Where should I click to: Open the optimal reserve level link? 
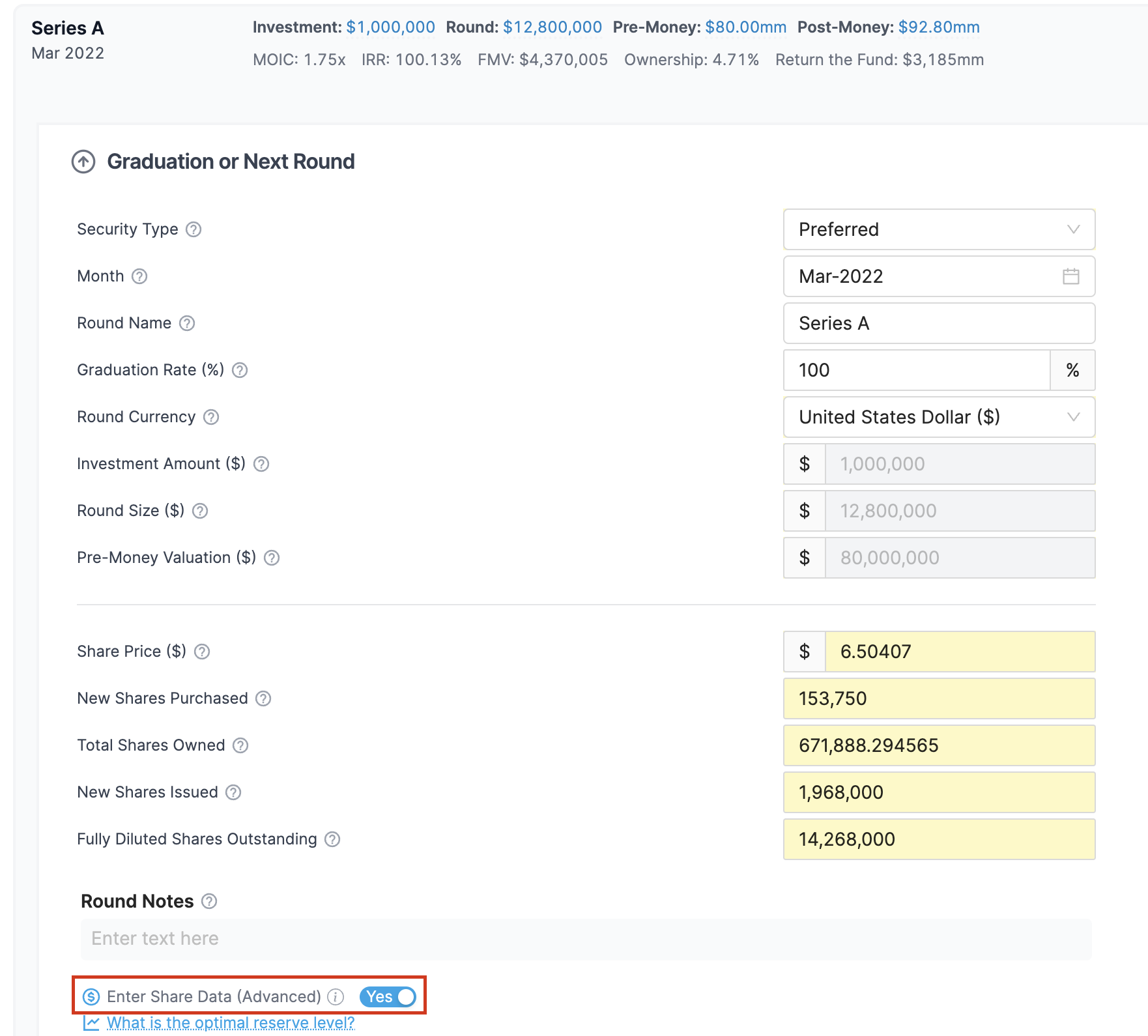click(x=231, y=1023)
